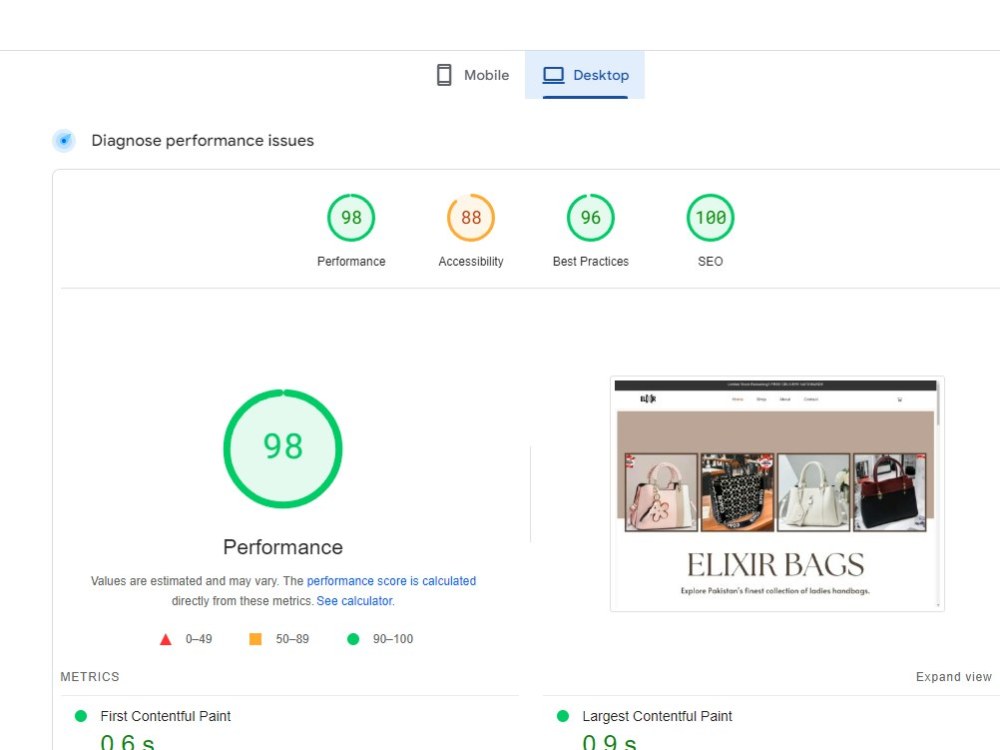Click the 90–100 legend range text
The image size is (1000, 750).
click(393, 639)
